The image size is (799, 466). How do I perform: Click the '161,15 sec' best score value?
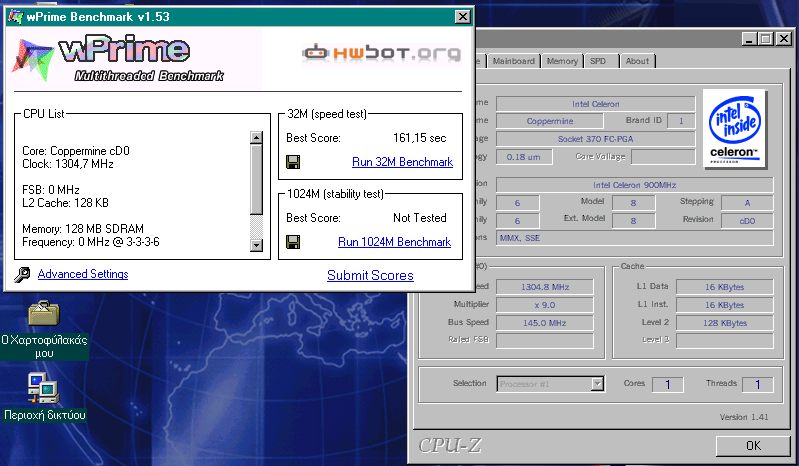419,138
